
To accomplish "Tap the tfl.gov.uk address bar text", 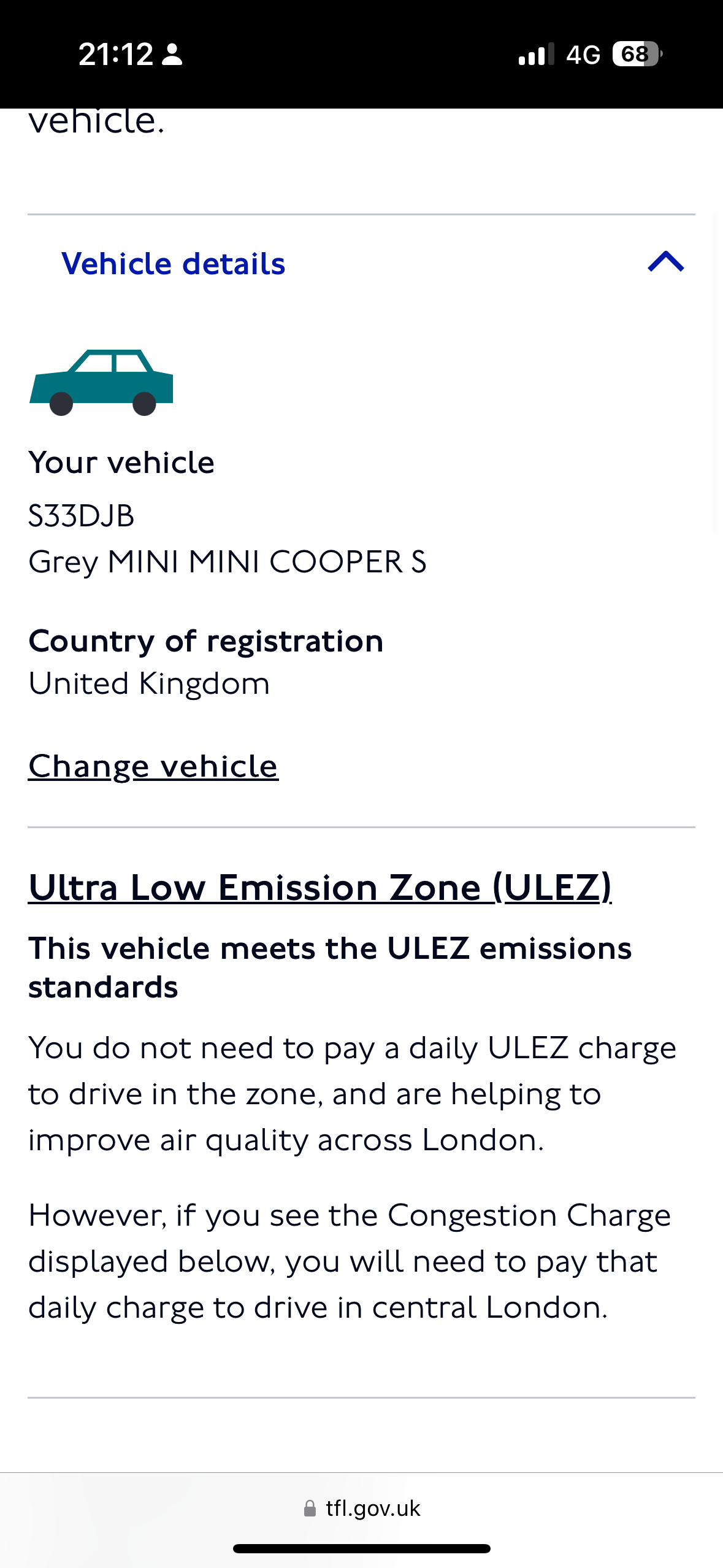I will (373, 1508).
